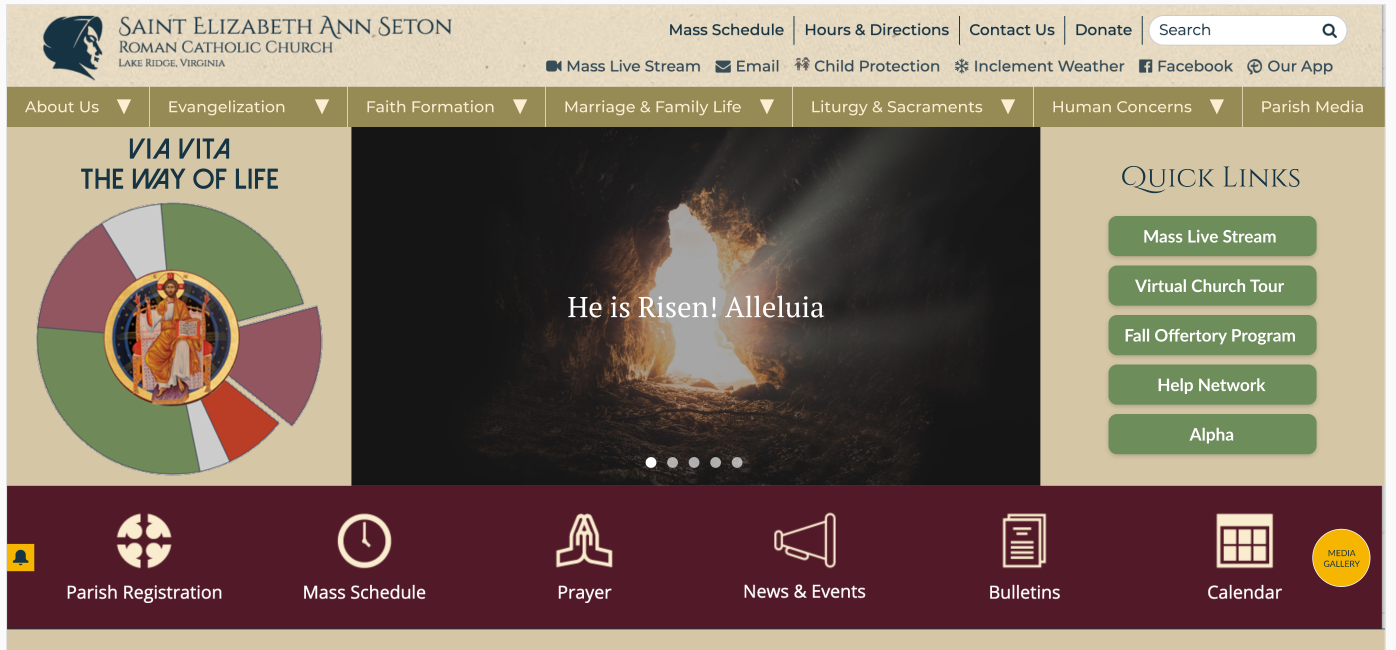Viewport: 1396px width, 650px height.
Task: Select the third carousel slide dot
Action: [694, 462]
